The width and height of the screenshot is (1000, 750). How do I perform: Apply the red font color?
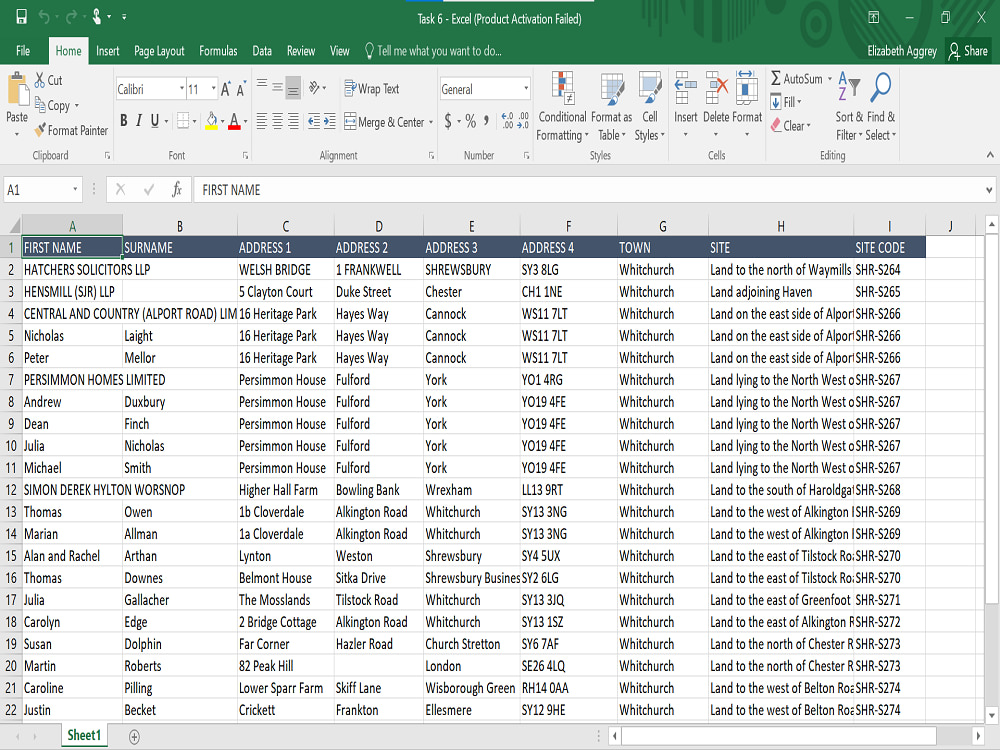(x=234, y=121)
